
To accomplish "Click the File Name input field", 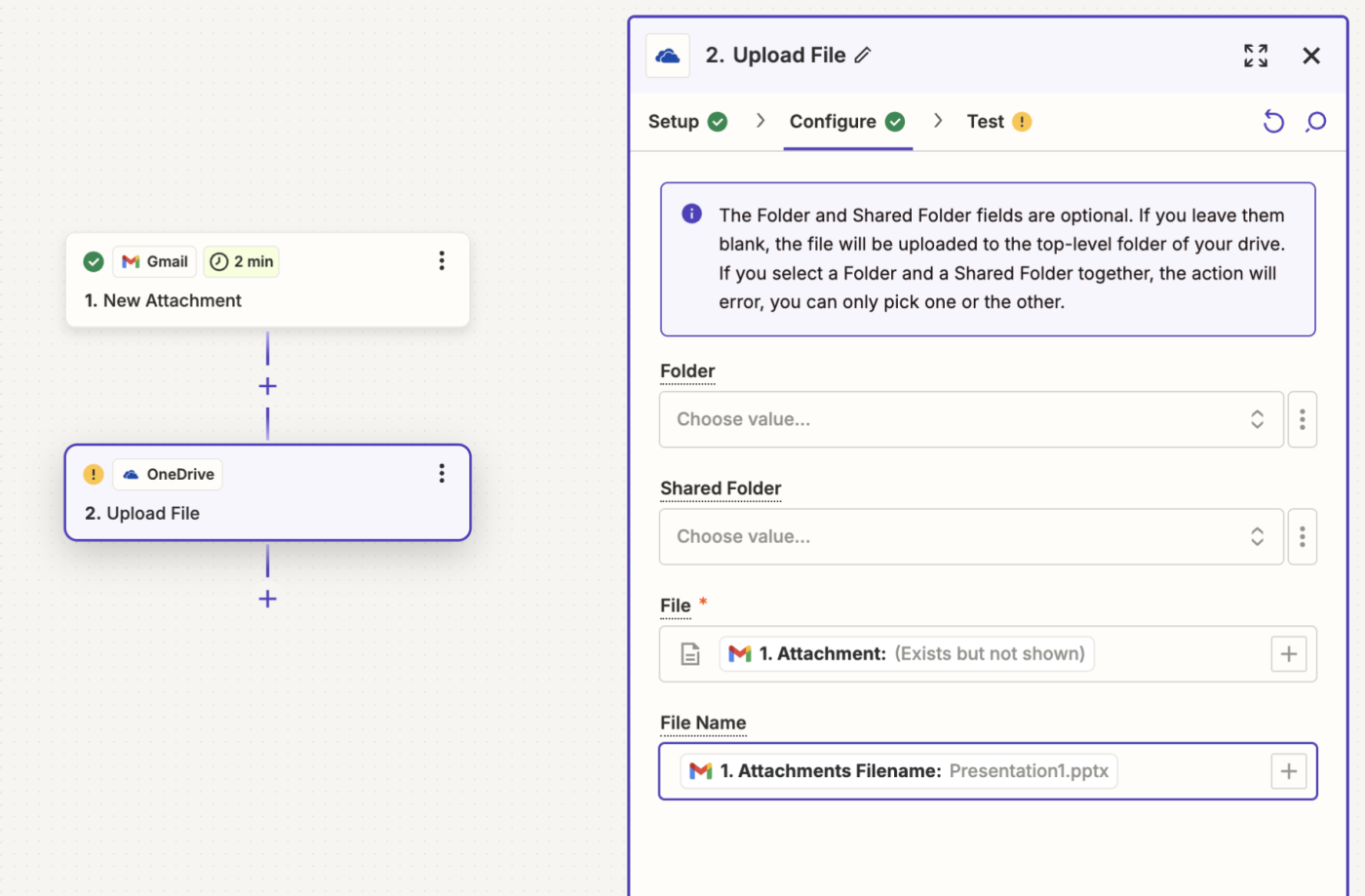I will pos(1189,771).
